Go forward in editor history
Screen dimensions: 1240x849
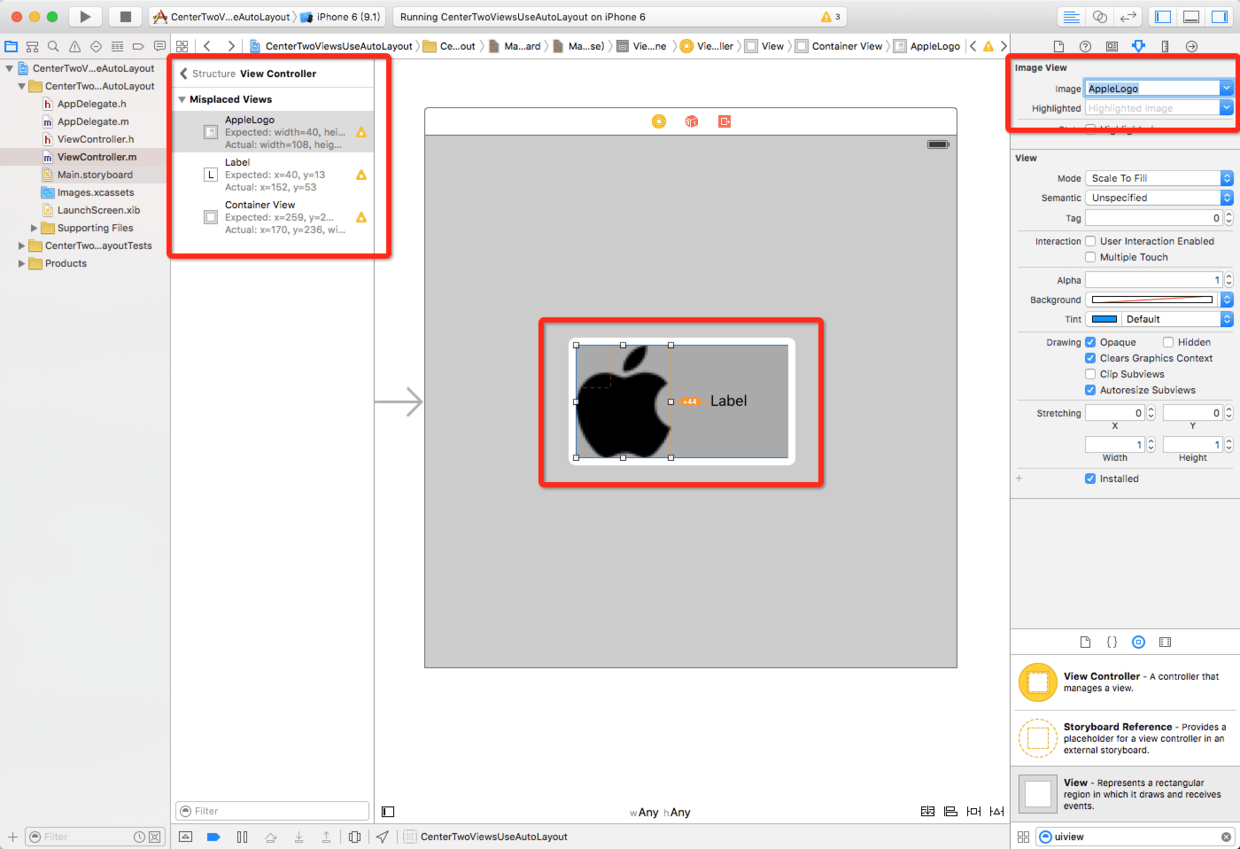click(x=231, y=46)
